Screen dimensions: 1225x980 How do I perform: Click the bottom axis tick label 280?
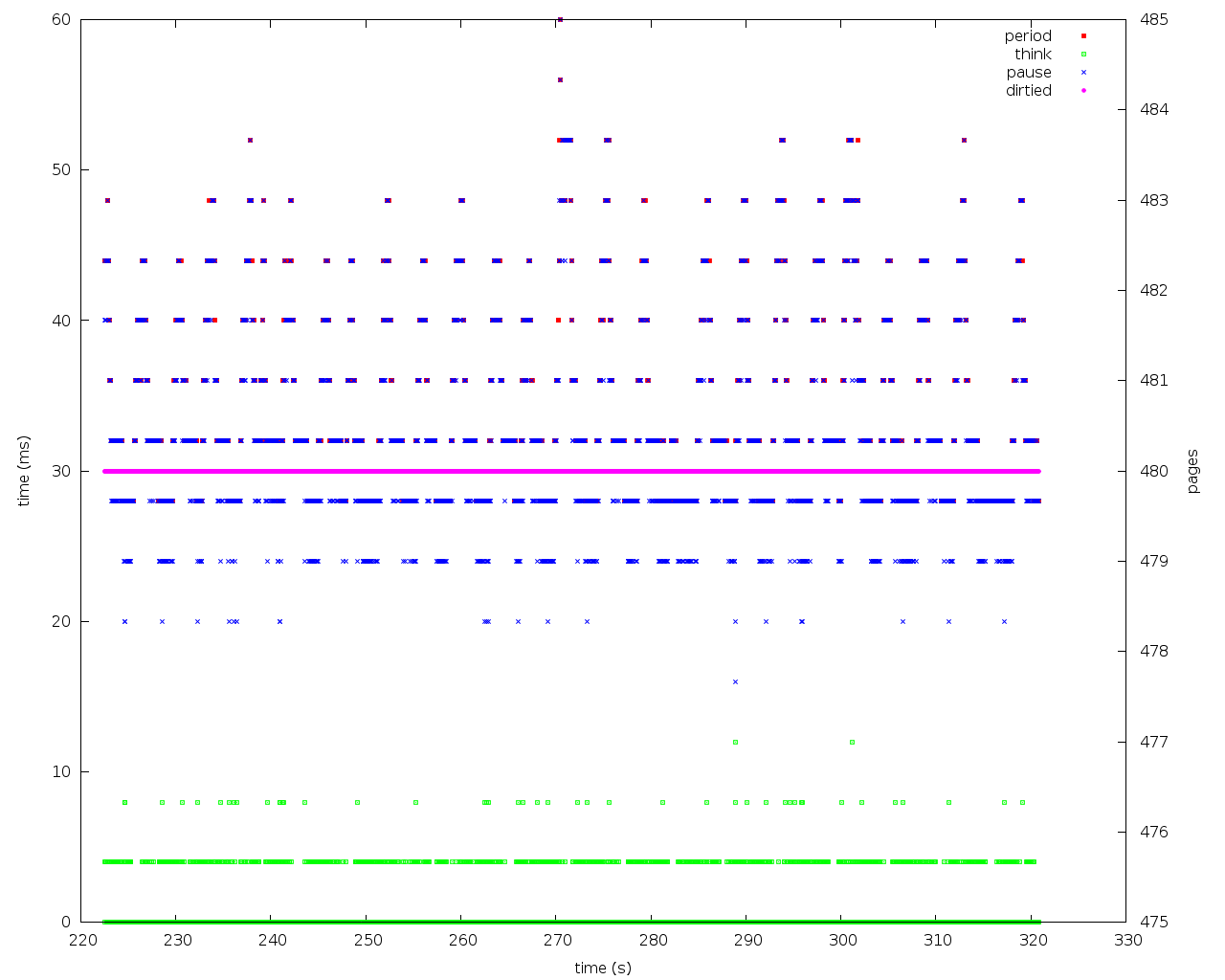[652, 940]
